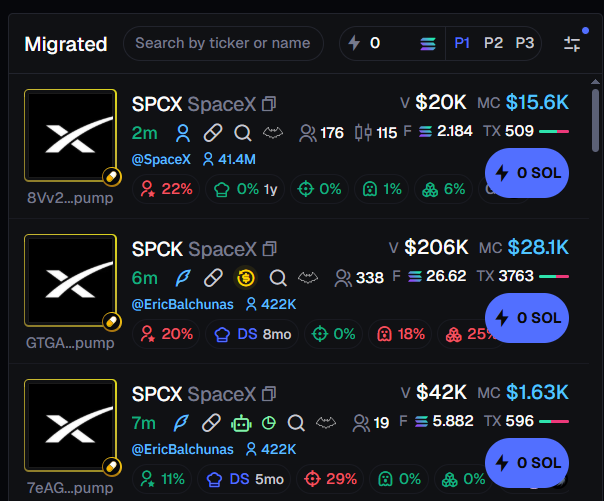Click bat-shaped icon in SPCX 7m row

pyautogui.click(x=326, y=423)
